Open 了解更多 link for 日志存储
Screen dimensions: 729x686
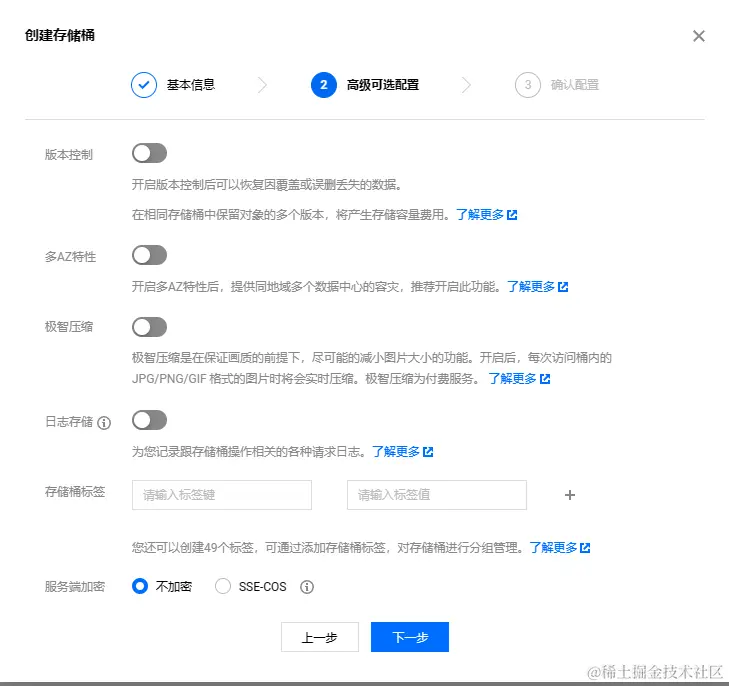tap(403, 452)
